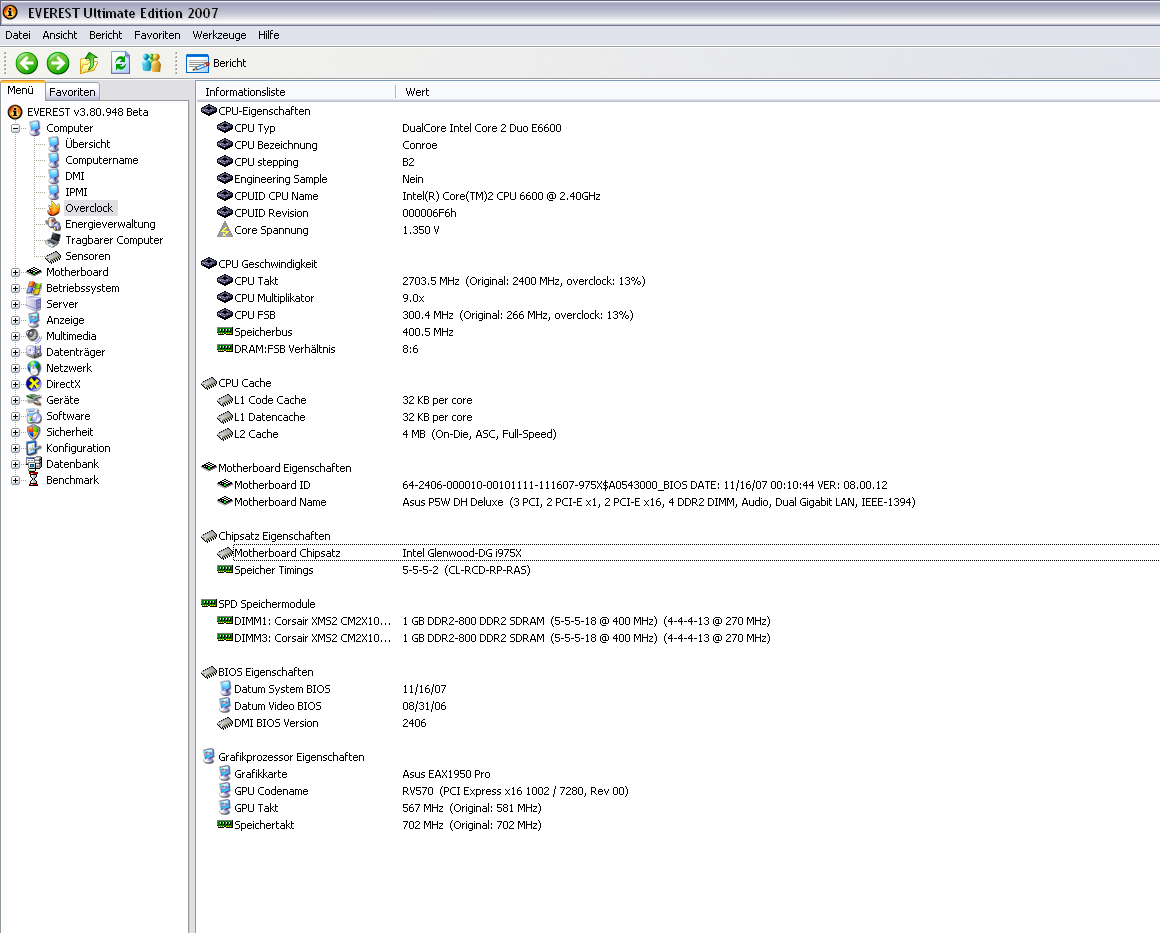Click the Sicherheit shield icon

pos(33,432)
